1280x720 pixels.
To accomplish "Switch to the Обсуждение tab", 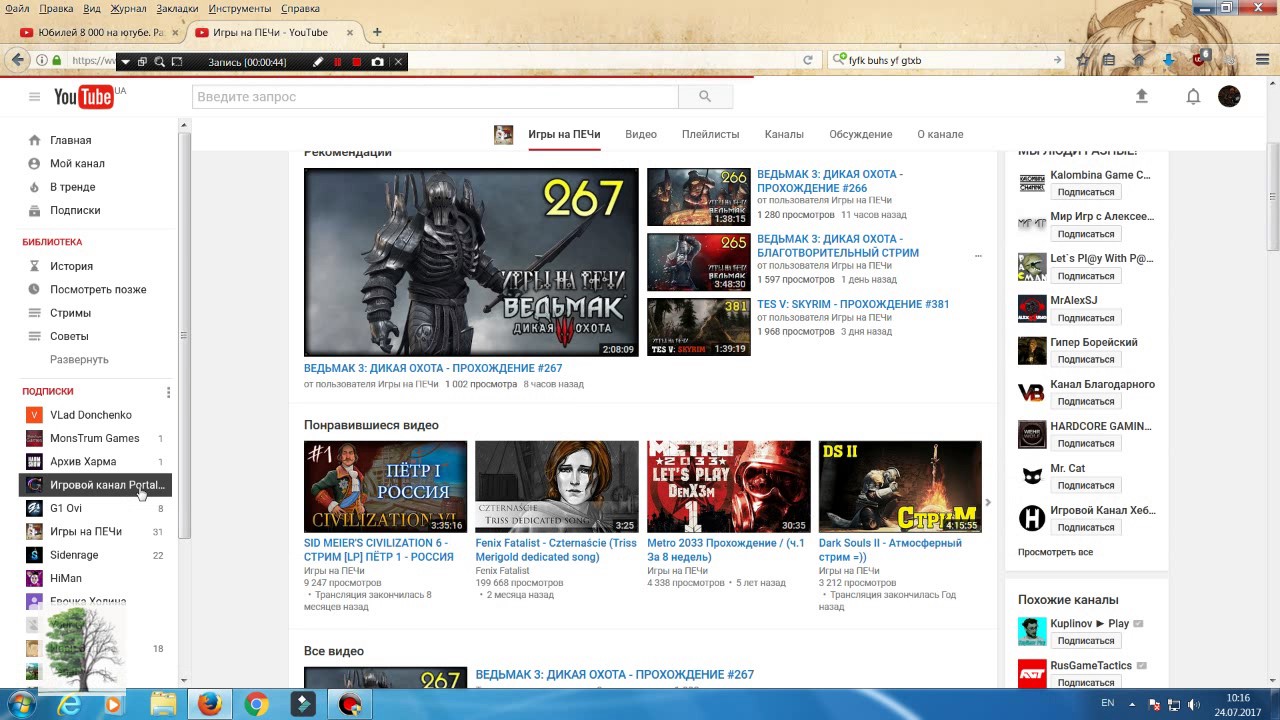I will coord(860,134).
